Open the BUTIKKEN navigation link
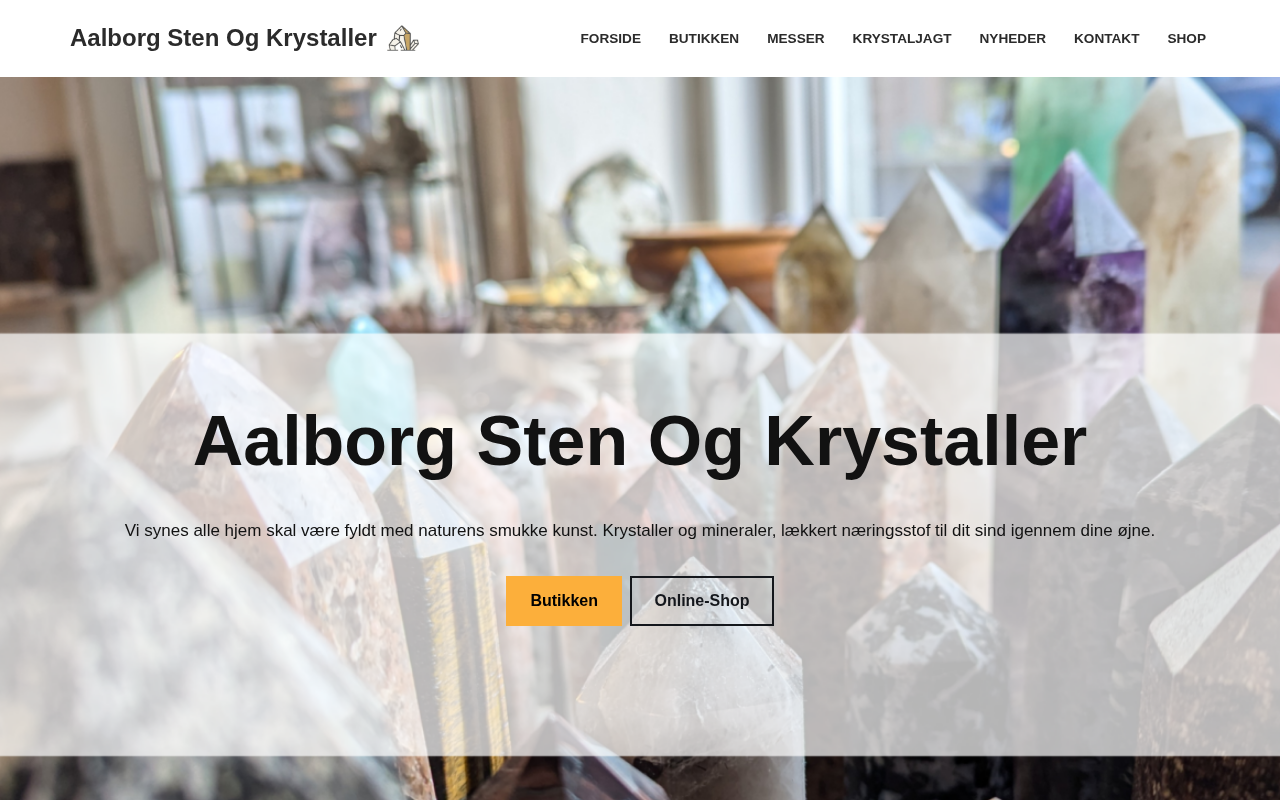 [704, 39]
